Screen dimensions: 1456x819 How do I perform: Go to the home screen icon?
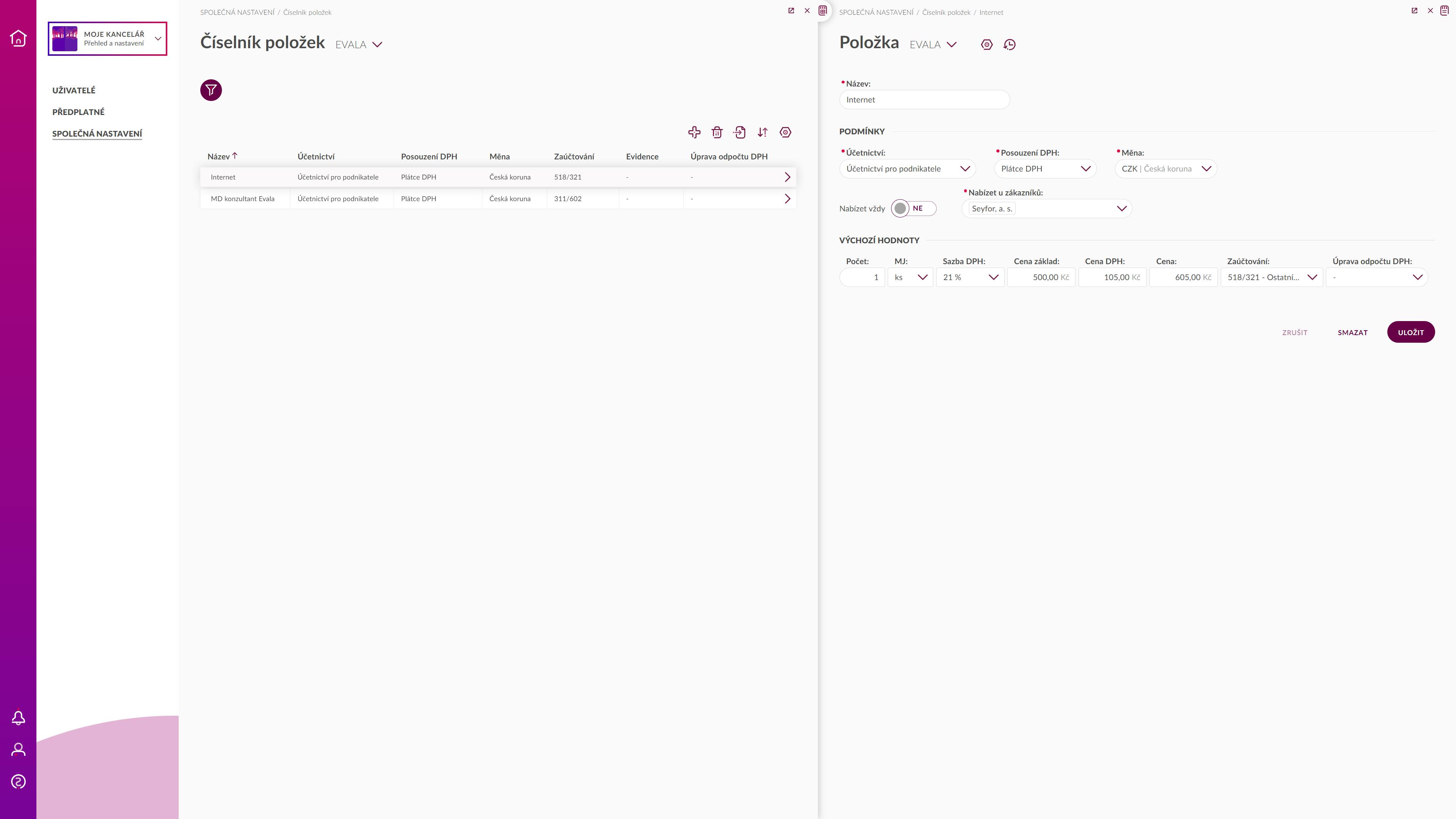tap(18, 38)
